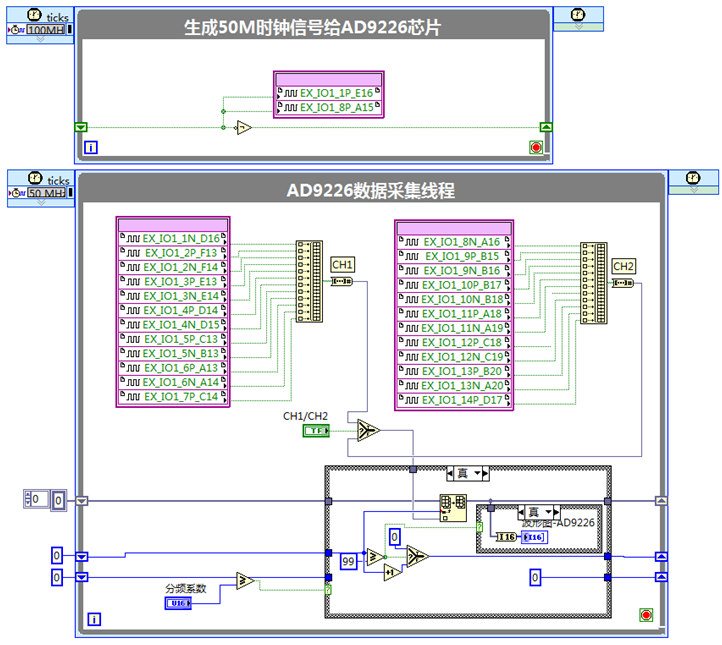
Task: Click the I16 conversion node in the inner case
Action: pyautogui.click(x=507, y=537)
